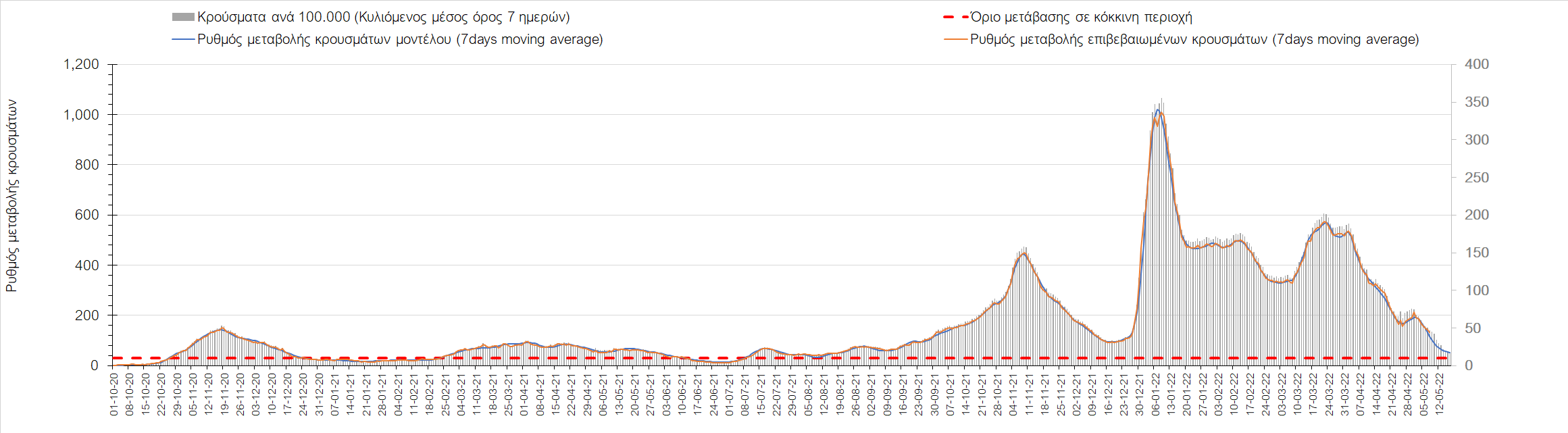Click the first date label 01-10-20

114,394
